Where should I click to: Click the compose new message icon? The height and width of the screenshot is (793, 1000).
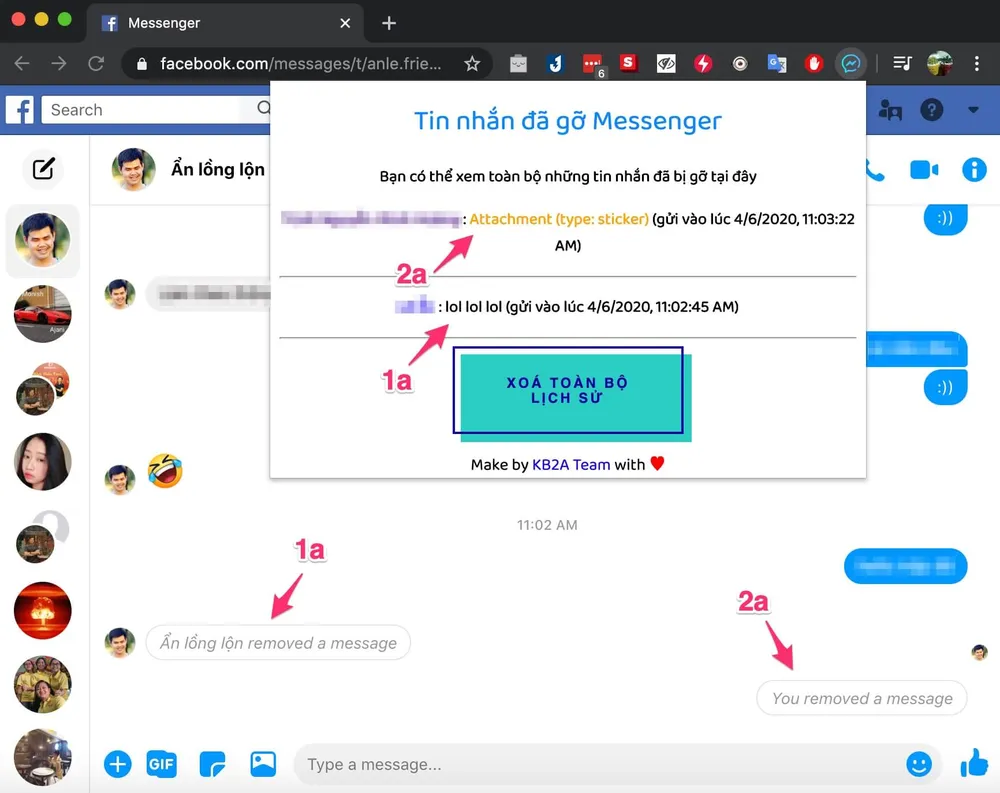click(x=43, y=169)
